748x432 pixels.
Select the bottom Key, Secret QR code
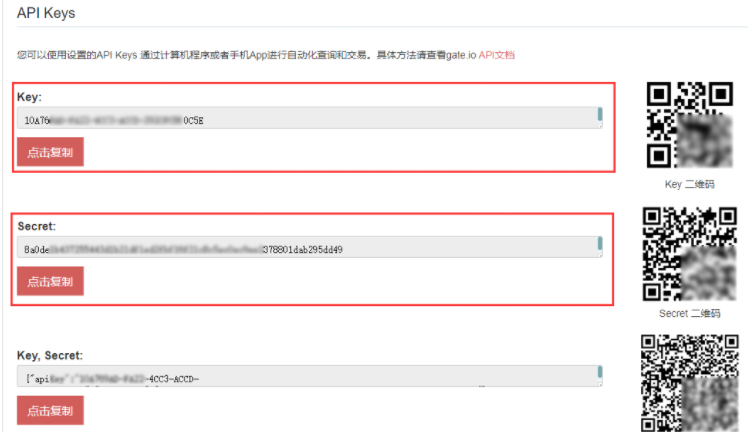click(688, 382)
